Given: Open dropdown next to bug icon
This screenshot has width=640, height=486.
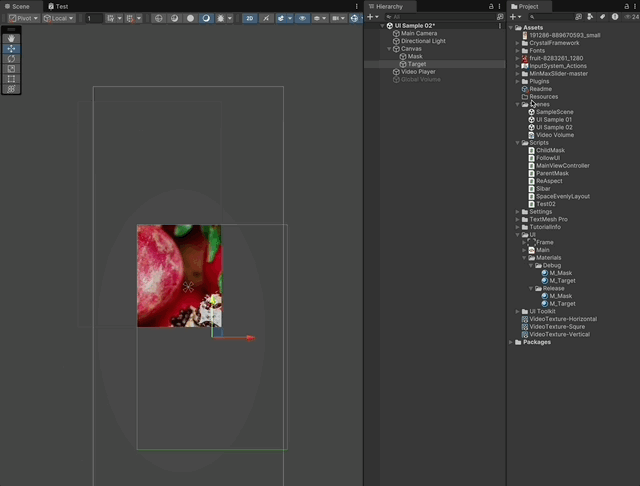Looking at the screenshot, I should coord(230,18).
